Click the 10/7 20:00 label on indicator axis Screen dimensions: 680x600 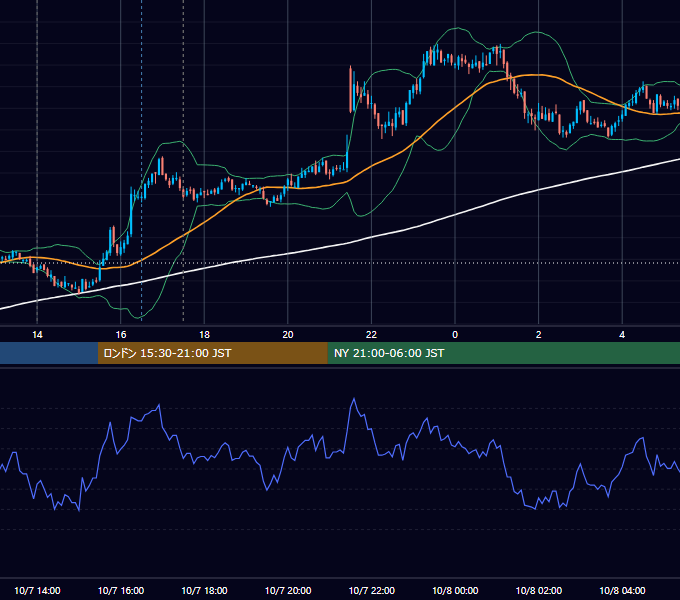pyautogui.click(x=288, y=590)
